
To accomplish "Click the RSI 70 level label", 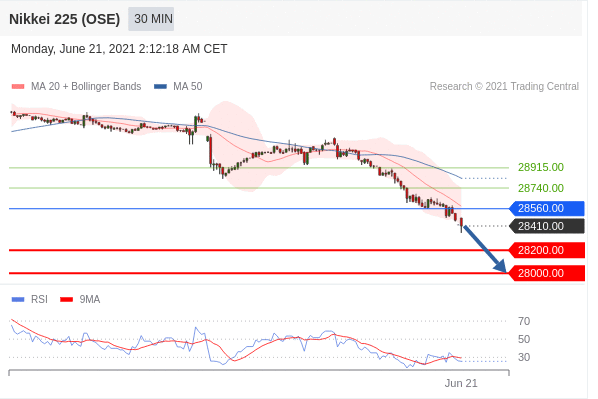I will tap(524, 321).
